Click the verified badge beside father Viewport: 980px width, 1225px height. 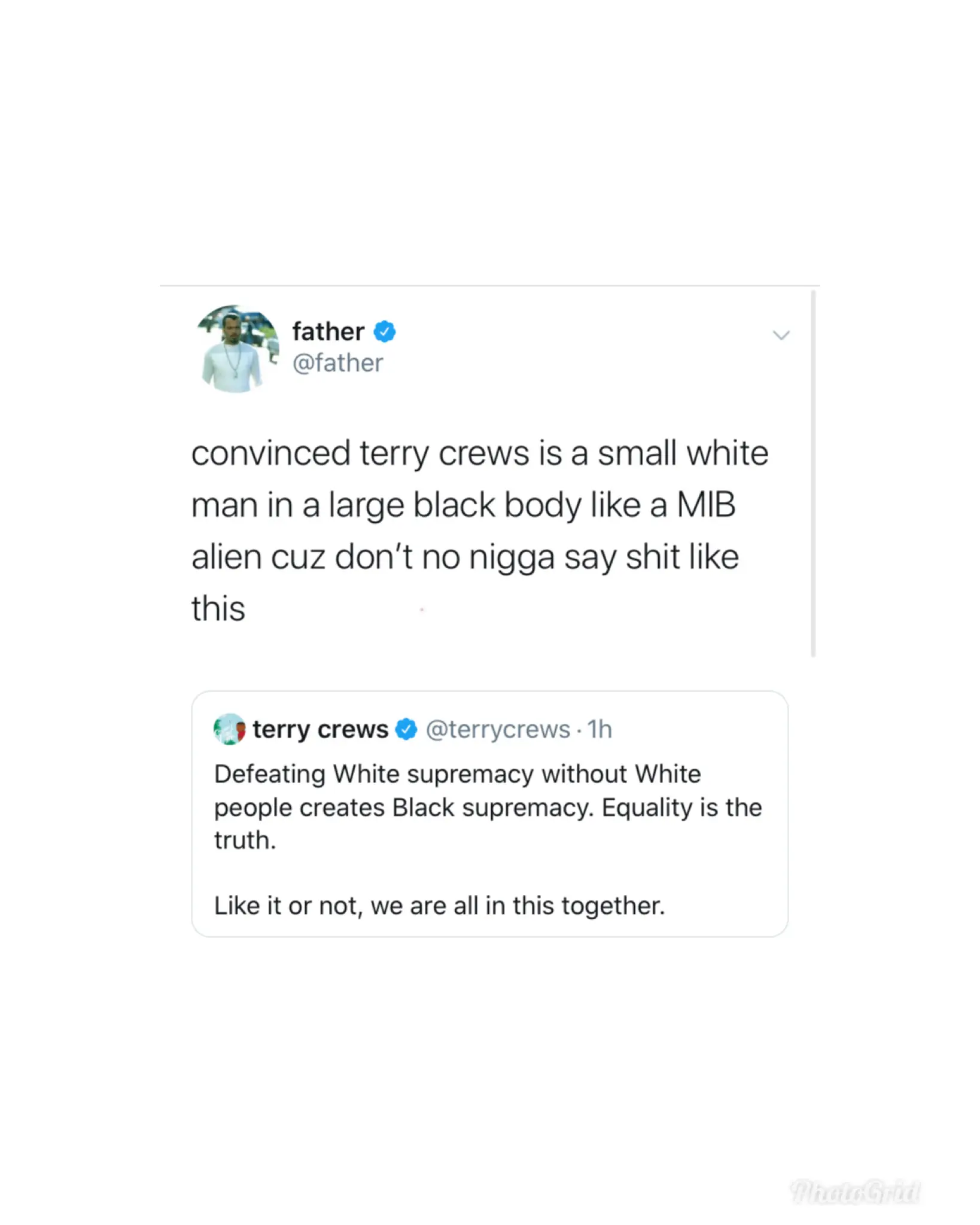tap(385, 331)
